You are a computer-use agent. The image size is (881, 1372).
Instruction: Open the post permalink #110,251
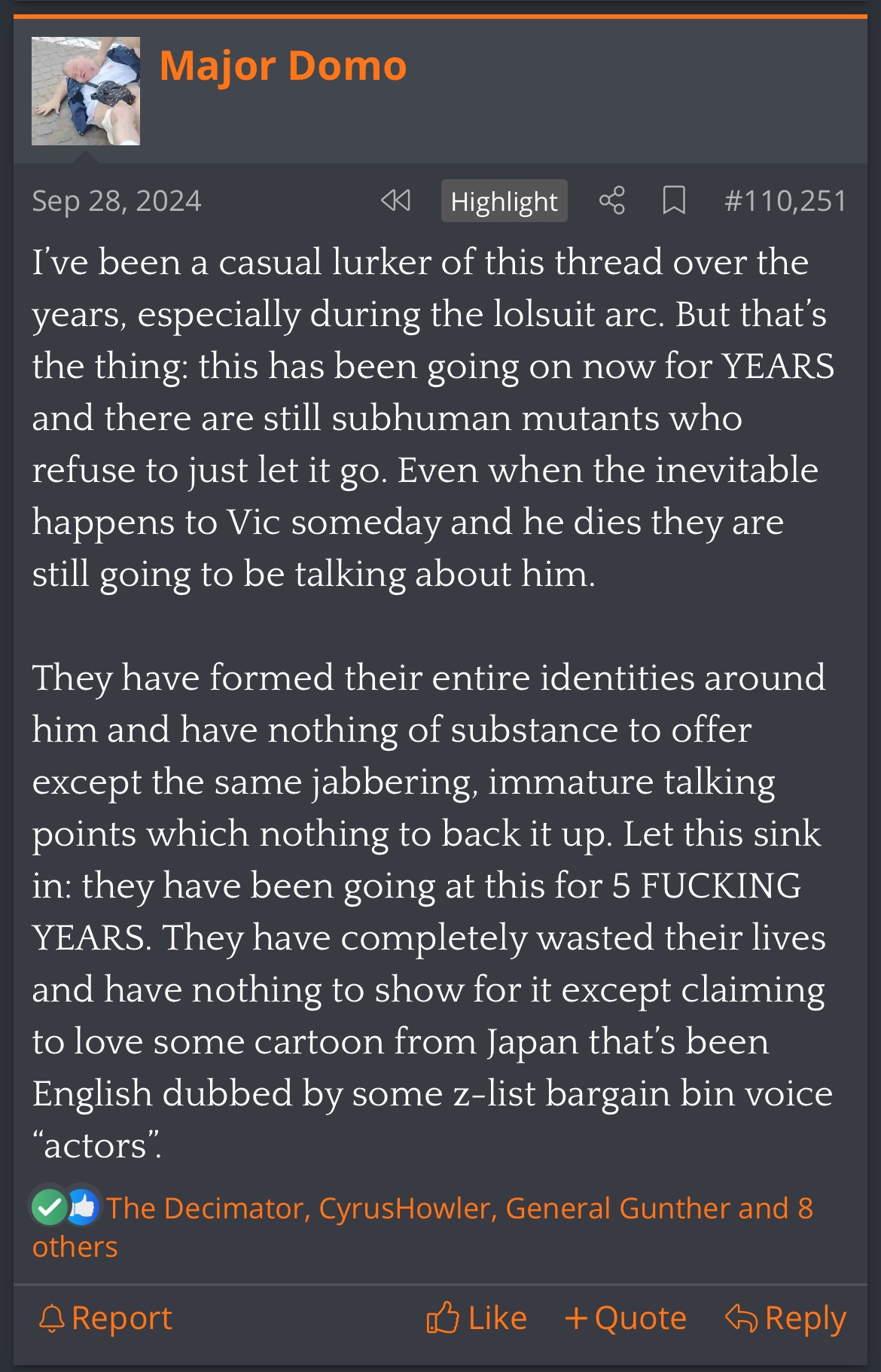785,201
